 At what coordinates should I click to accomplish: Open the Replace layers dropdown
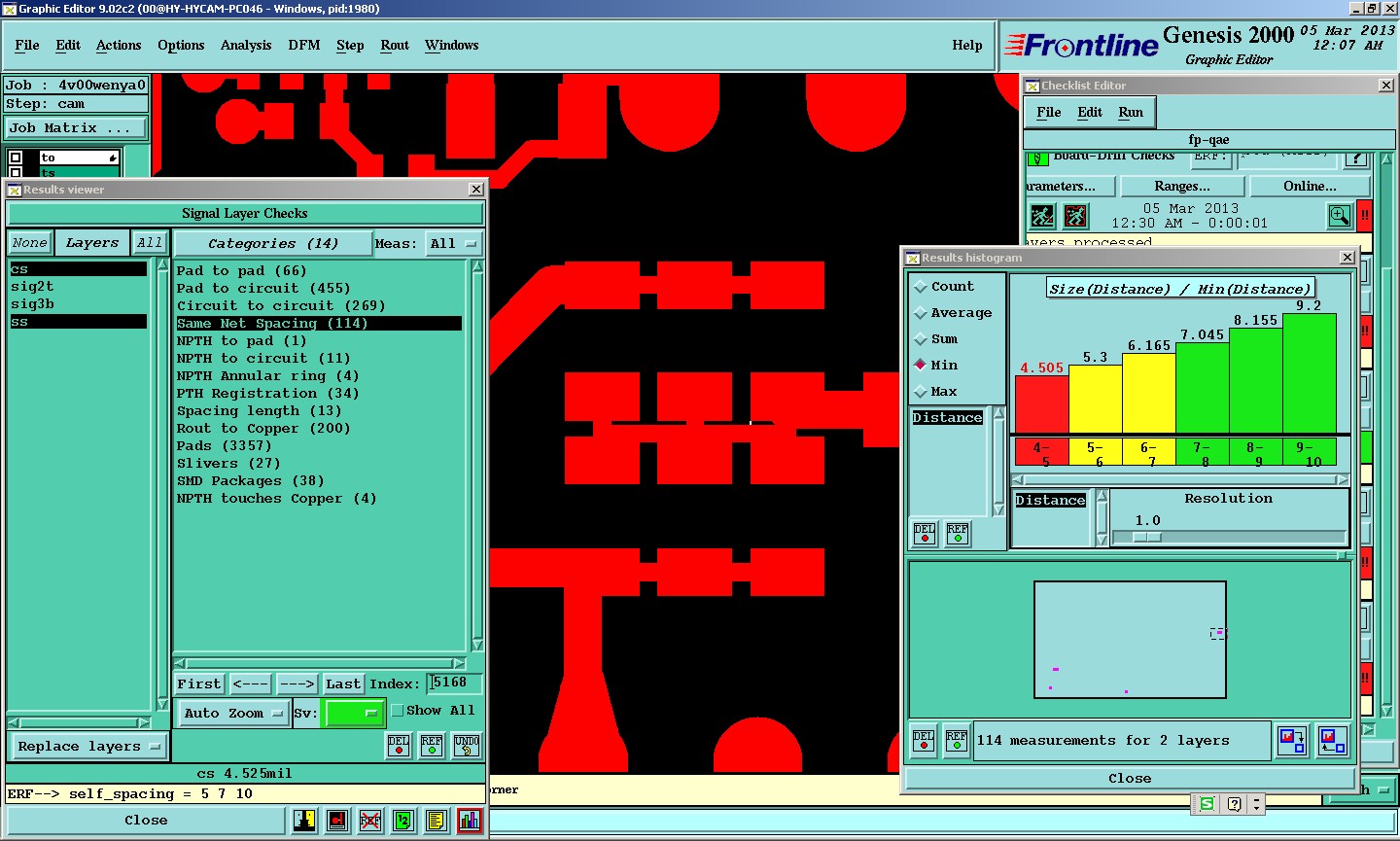click(x=88, y=747)
